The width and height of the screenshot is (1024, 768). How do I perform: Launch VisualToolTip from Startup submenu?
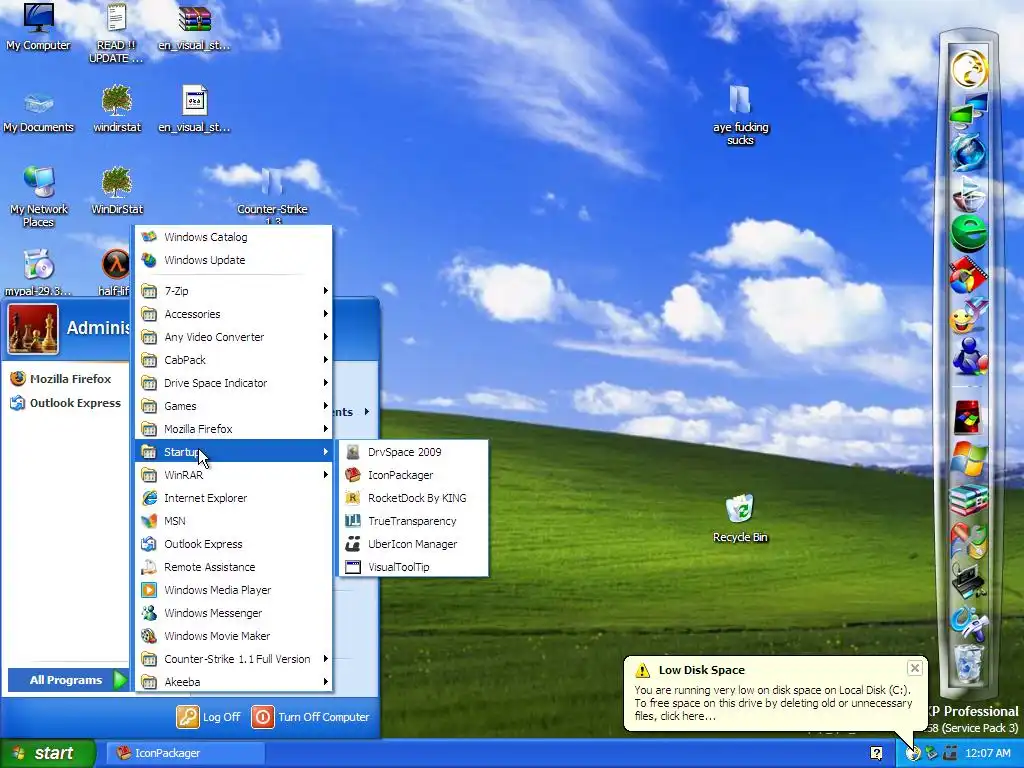click(413, 567)
